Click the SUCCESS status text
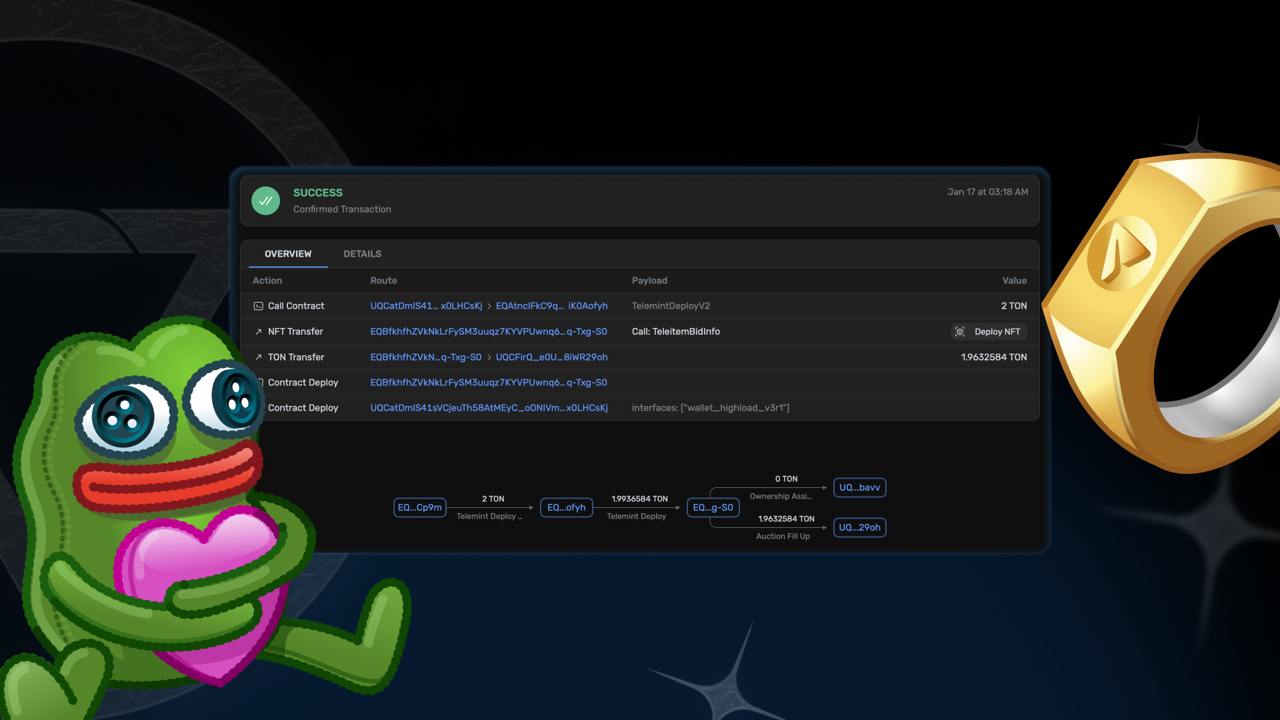Image resolution: width=1280 pixels, height=720 pixels. [318, 192]
